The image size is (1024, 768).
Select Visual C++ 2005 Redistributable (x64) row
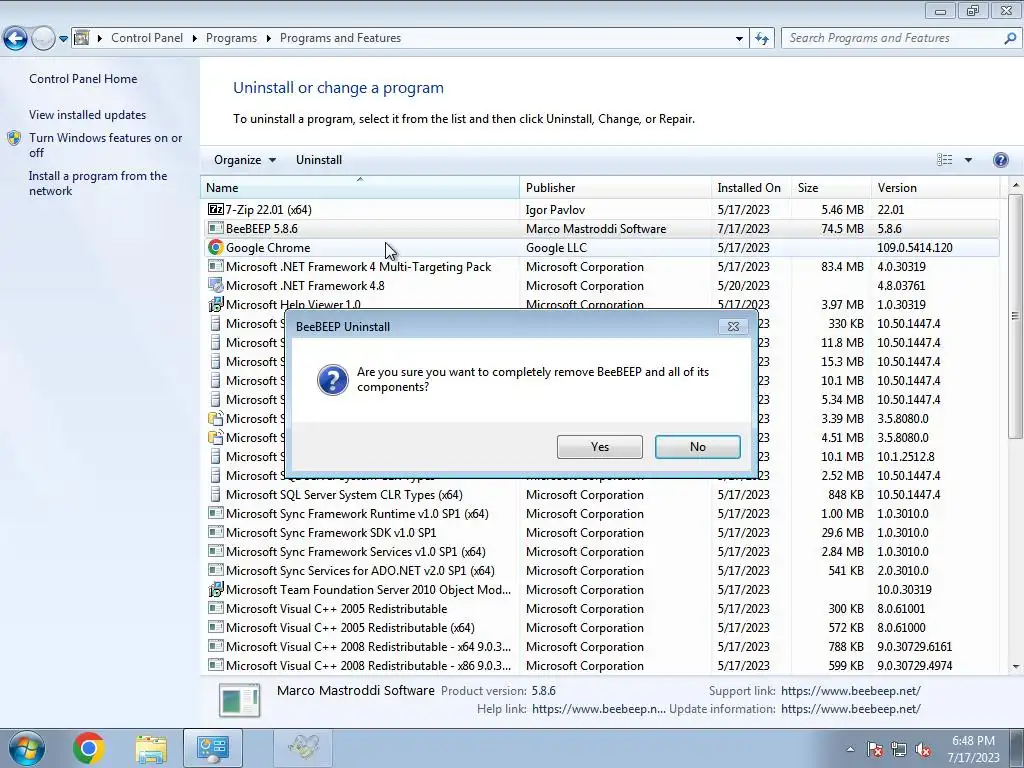pos(600,628)
